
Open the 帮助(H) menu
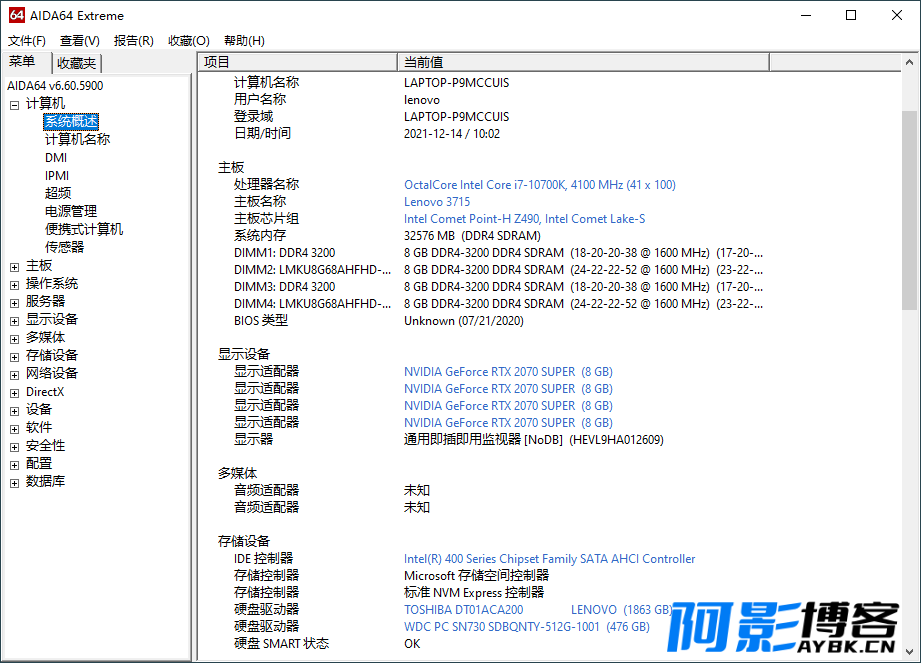click(x=244, y=41)
